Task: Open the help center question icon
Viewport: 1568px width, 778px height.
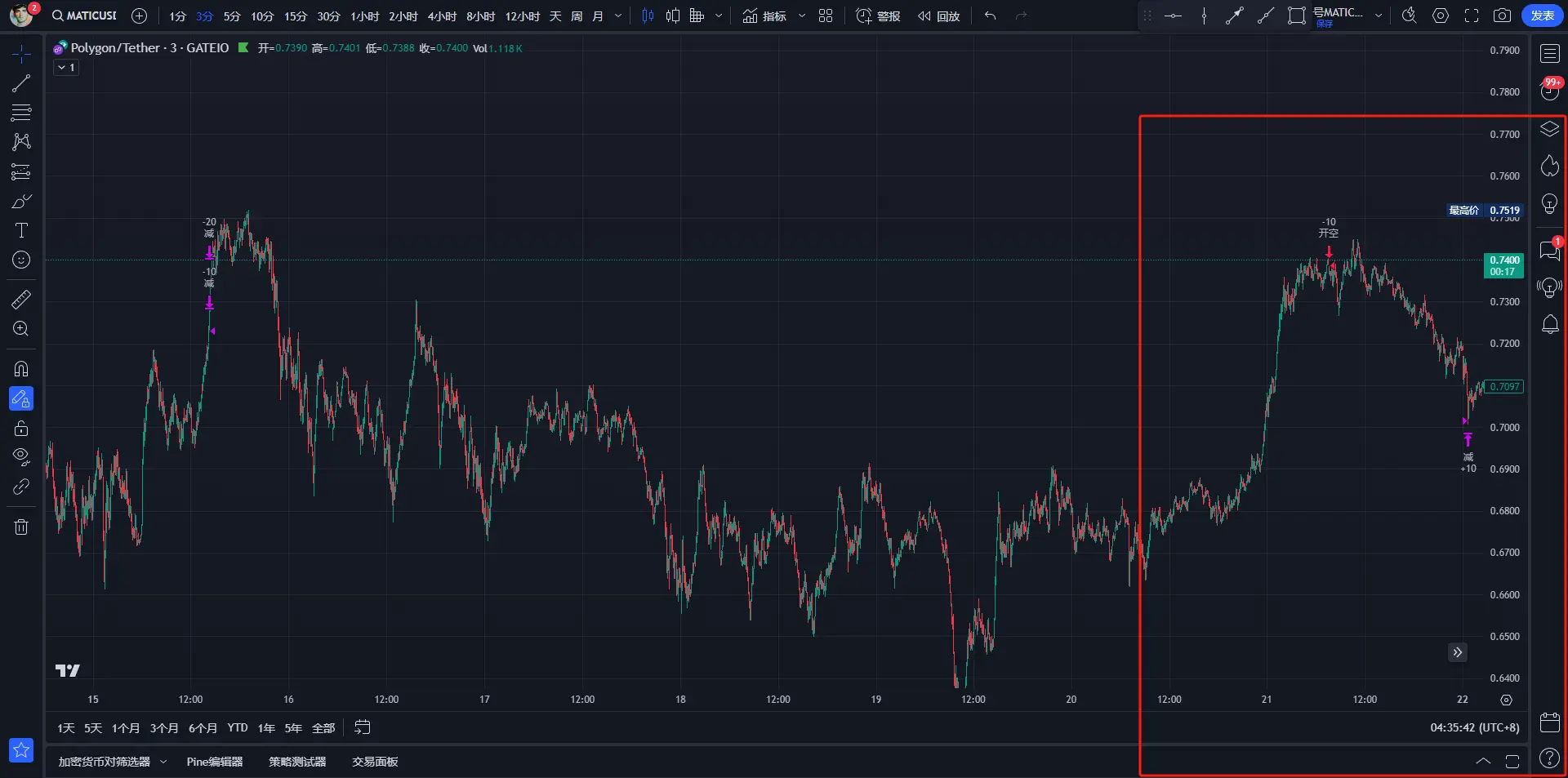Action: tap(1549, 758)
